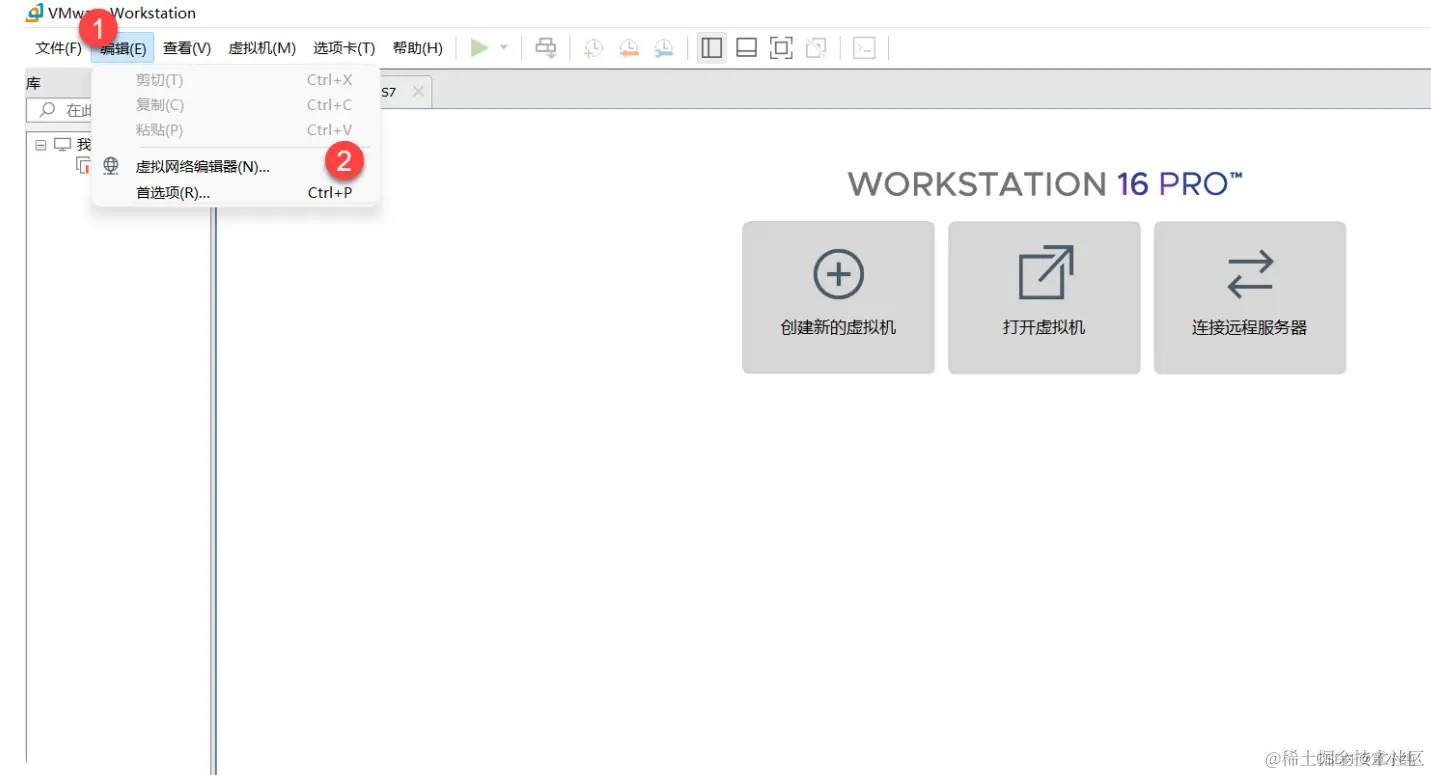Click 打开虚拟机 tile

click(x=1044, y=298)
